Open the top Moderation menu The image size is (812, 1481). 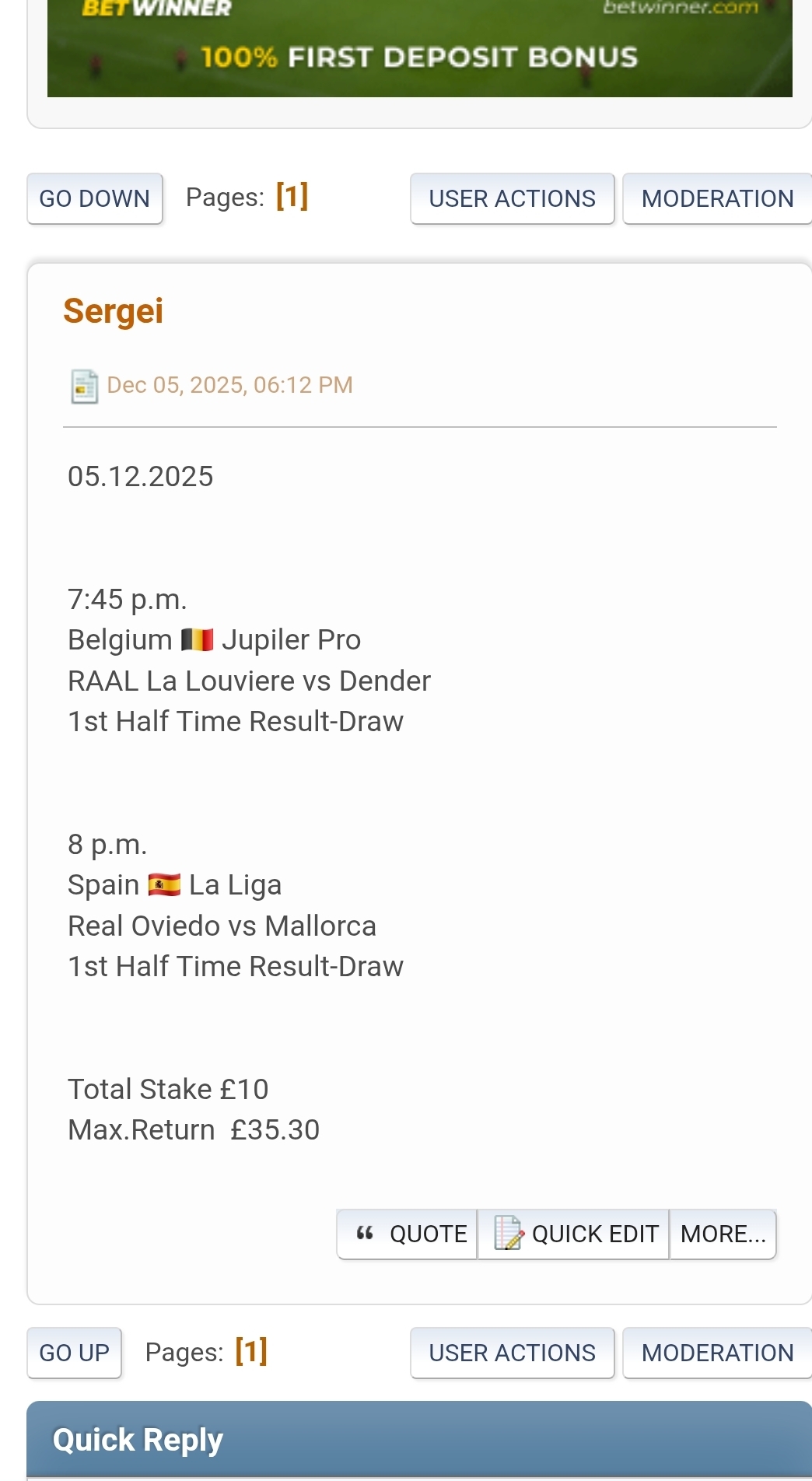[x=716, y=199]
